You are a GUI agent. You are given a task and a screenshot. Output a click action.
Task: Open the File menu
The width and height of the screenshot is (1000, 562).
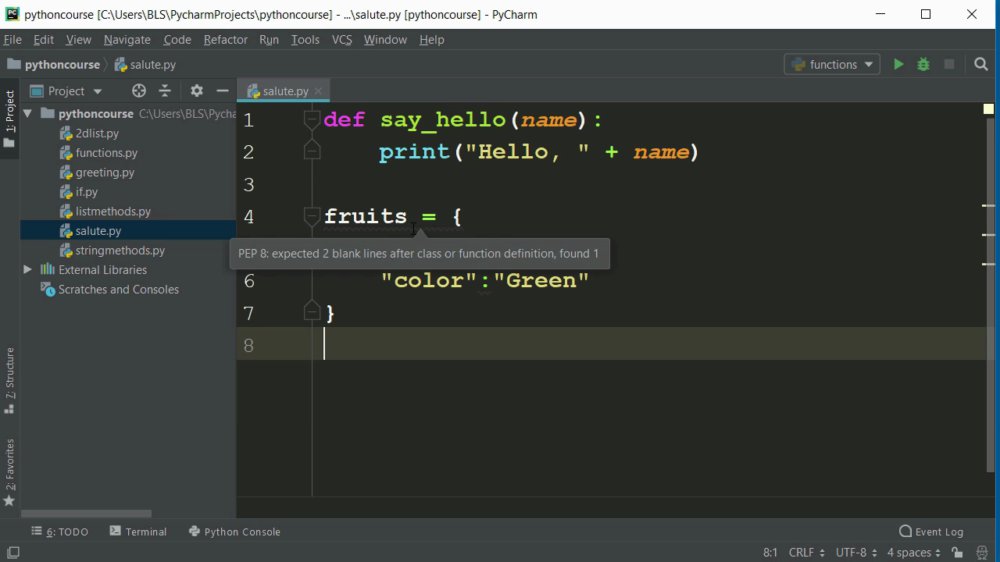[13, 40]
